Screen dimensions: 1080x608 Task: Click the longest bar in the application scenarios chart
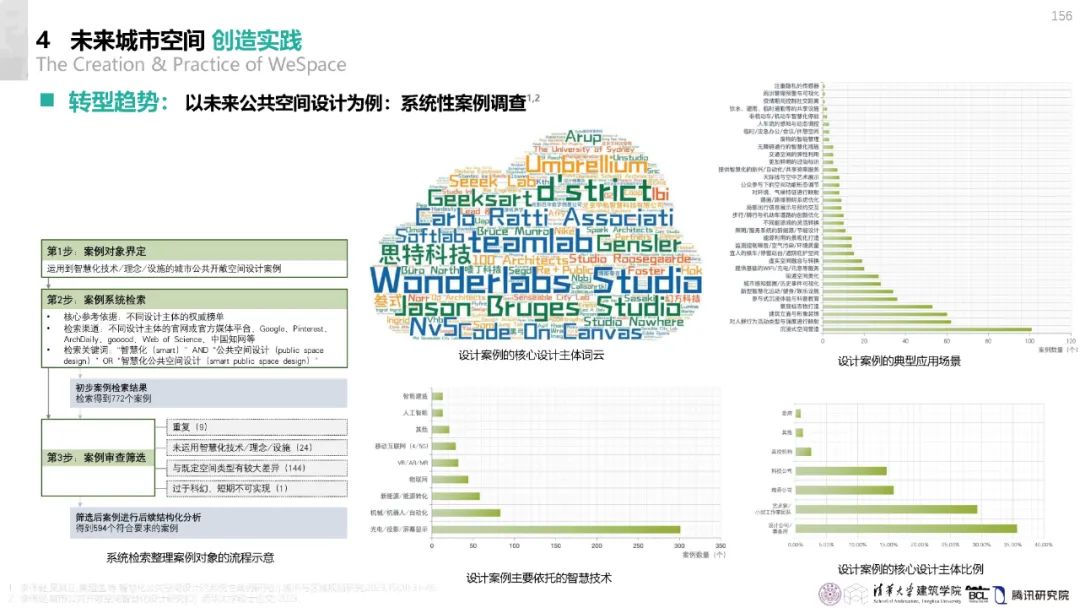927,329
